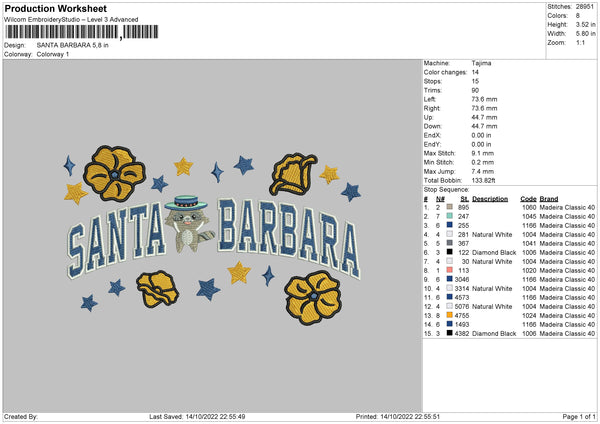
Task: Click the barcode under the worksheet title
Action: 81,32
